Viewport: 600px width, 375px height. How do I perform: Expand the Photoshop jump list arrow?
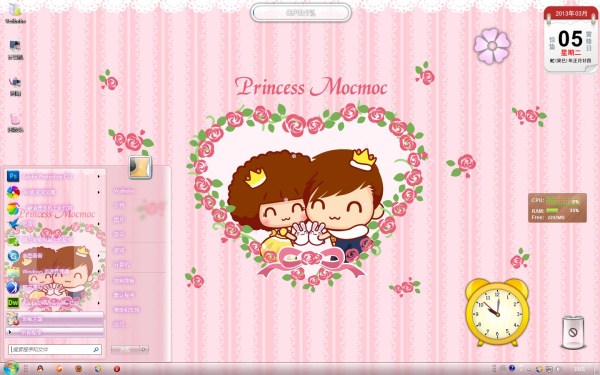99,176
